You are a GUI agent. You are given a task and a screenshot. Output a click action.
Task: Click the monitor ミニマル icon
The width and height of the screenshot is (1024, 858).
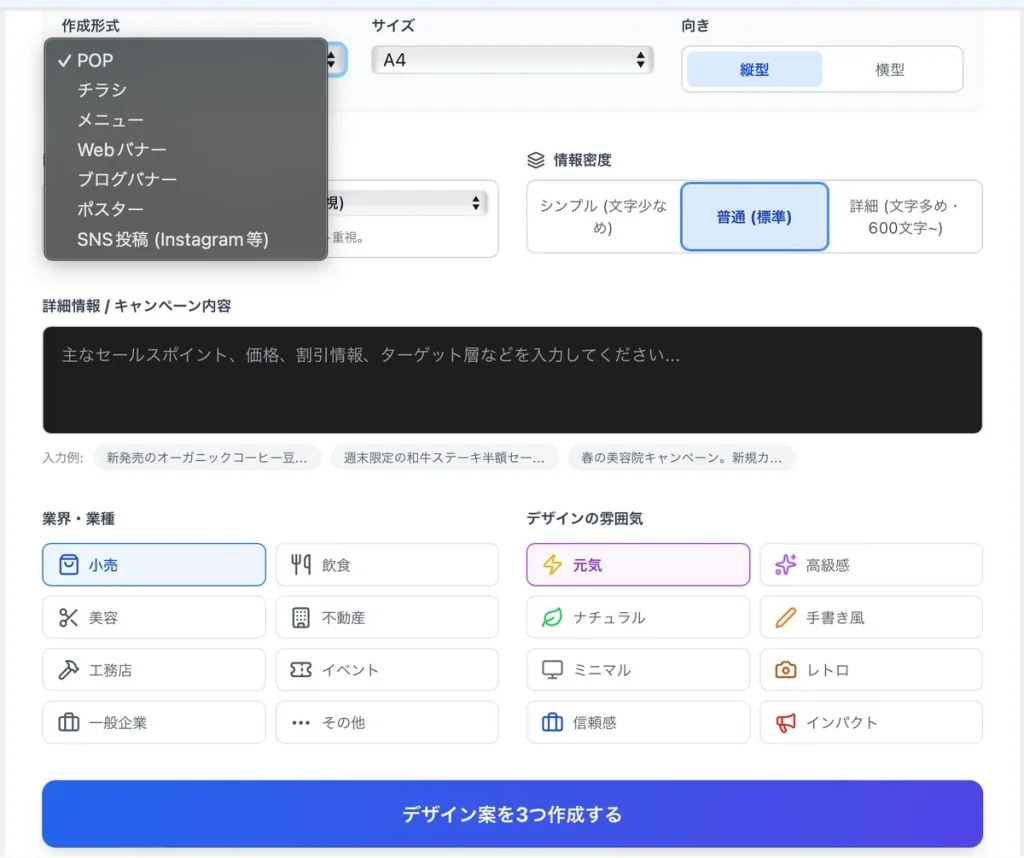click(552, 670)
